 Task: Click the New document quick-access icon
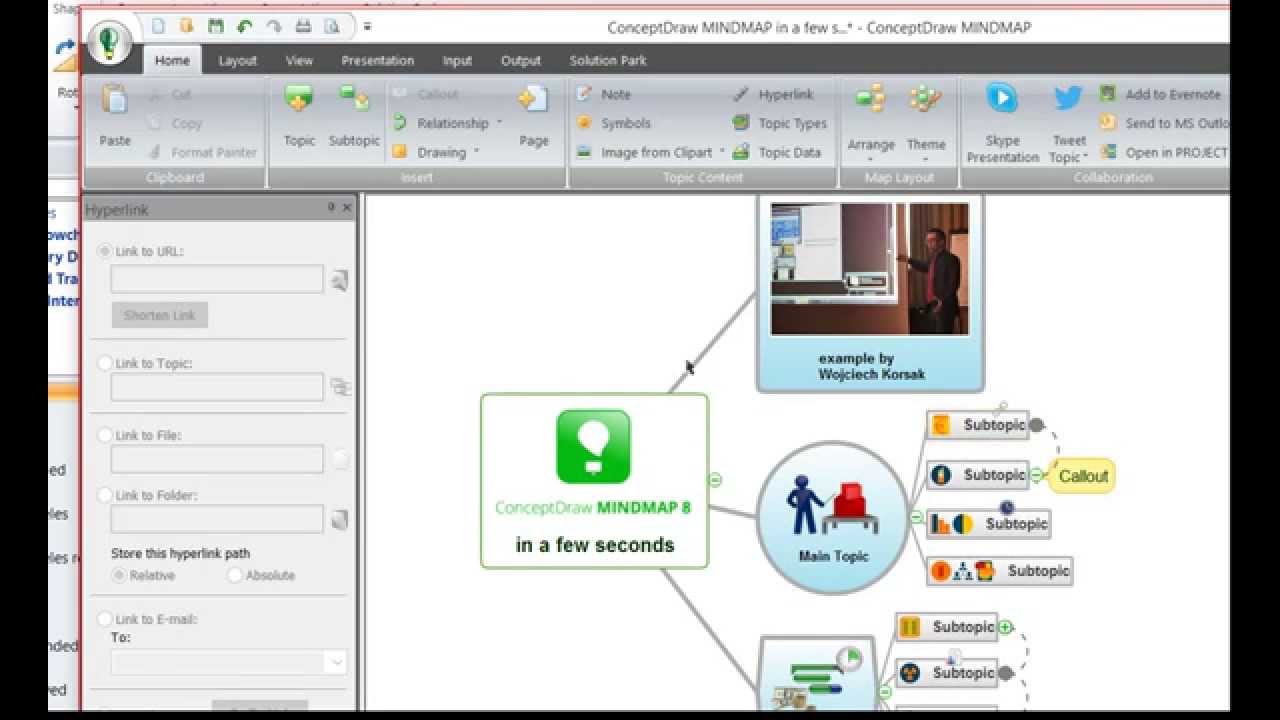point(158,27)
